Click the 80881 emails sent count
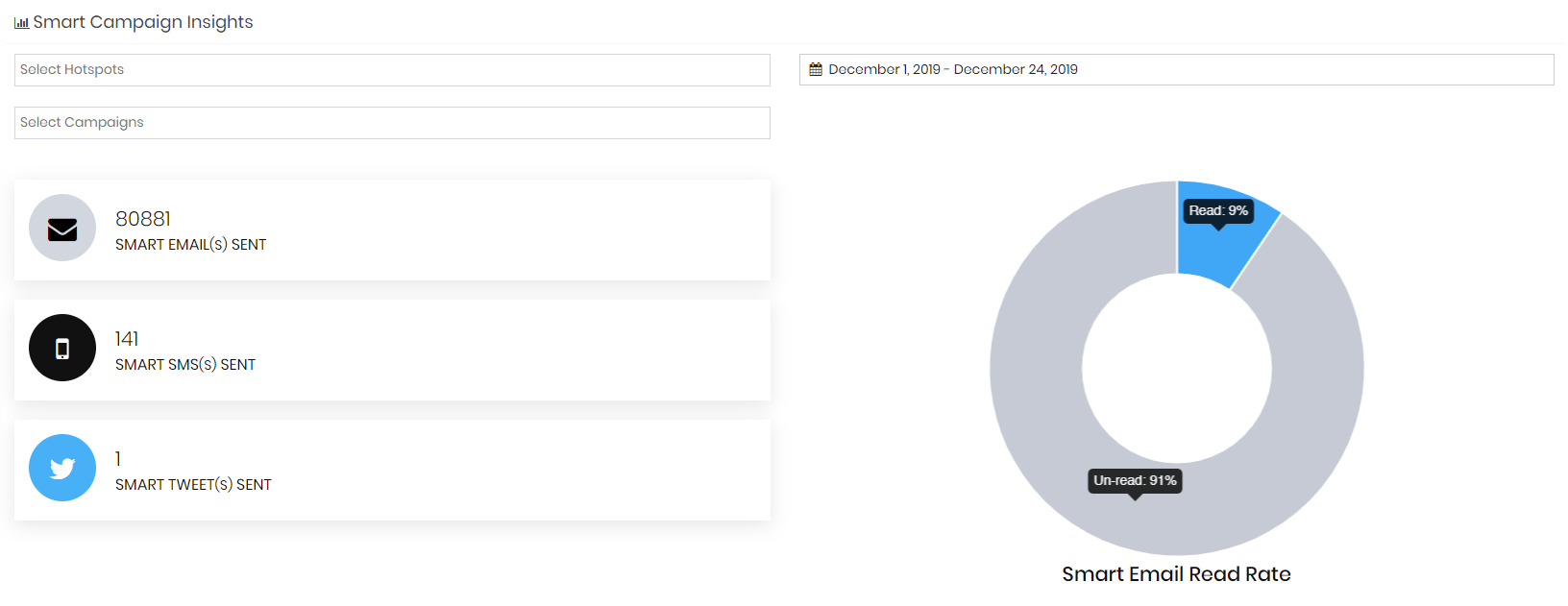The height and width of the screenshot is (606, 1568). [x=143, y=219]
